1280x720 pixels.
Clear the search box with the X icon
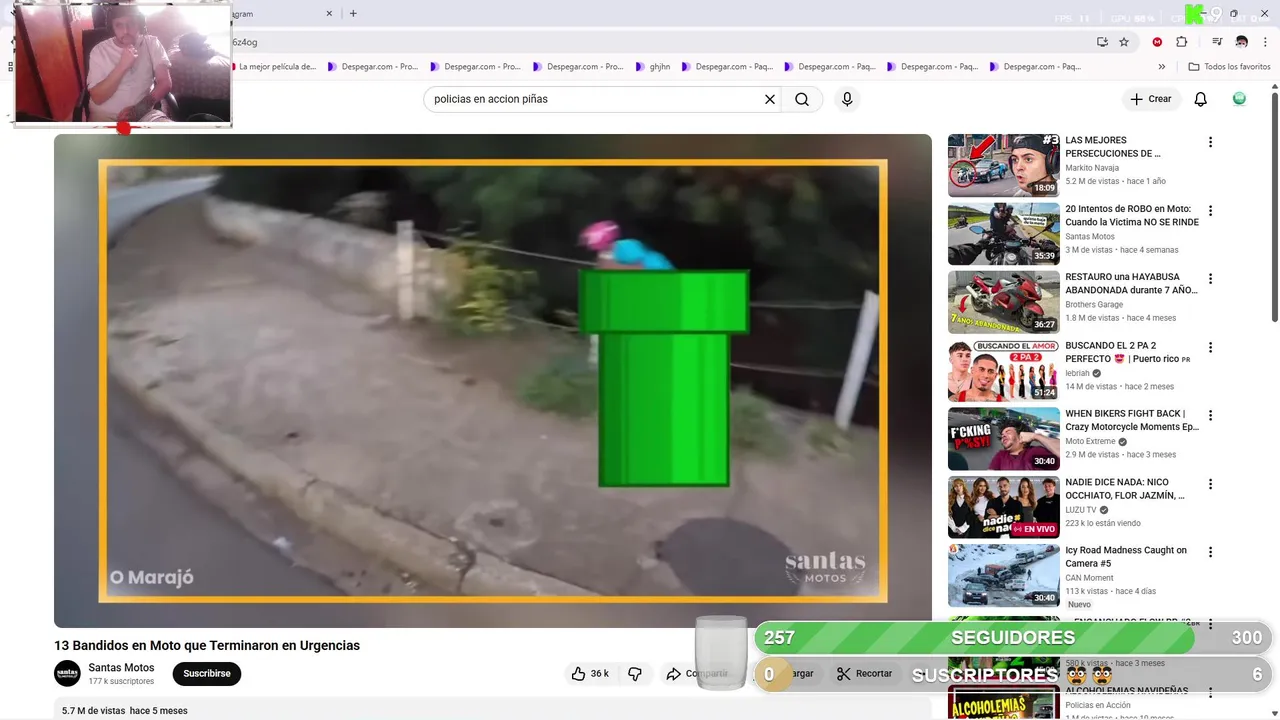[x=770, y=99]
